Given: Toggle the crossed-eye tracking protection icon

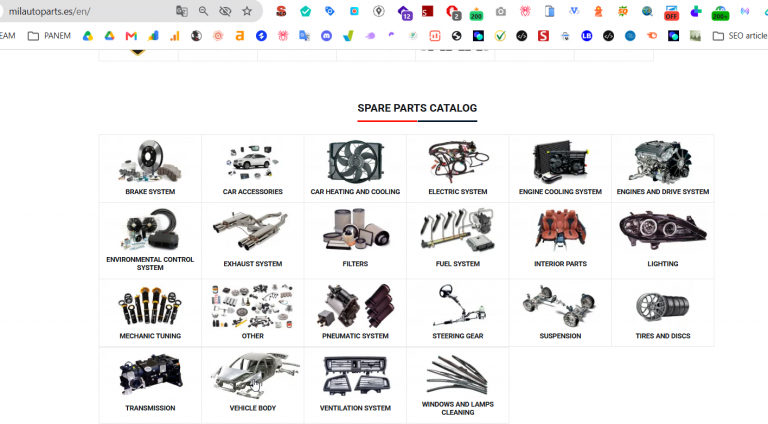Looking at the screenshot, I should 225,11.
